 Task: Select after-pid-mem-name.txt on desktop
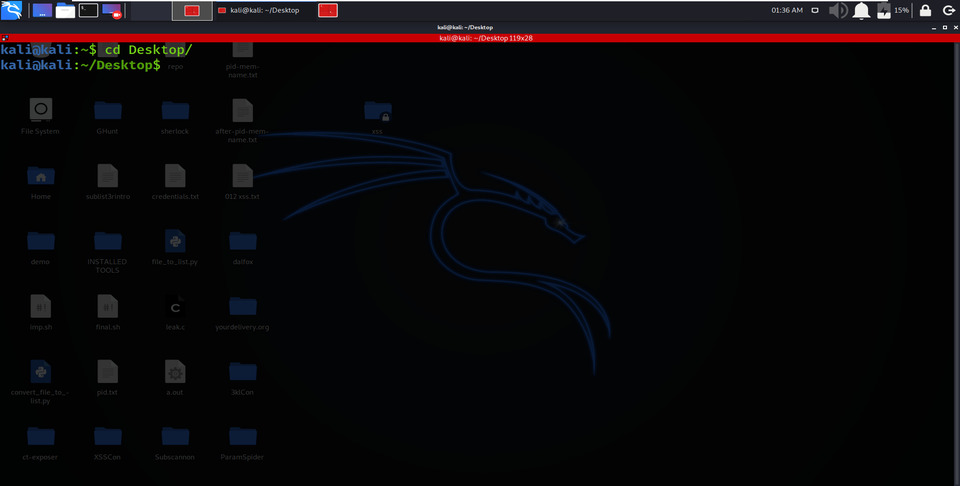(242, 121)
